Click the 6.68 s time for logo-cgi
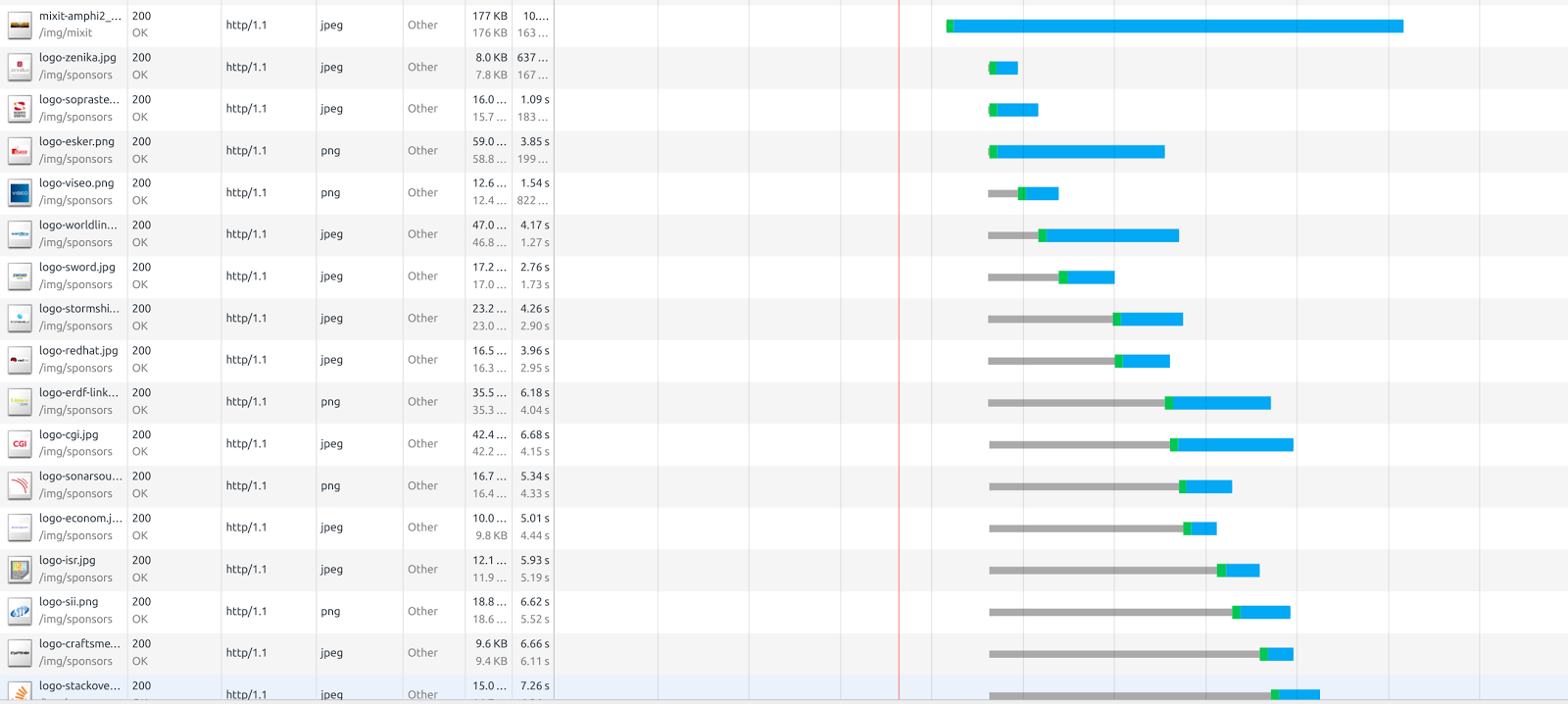Image resolution: width=1568 pixels, height=704 pixels. tap(535, 435)
